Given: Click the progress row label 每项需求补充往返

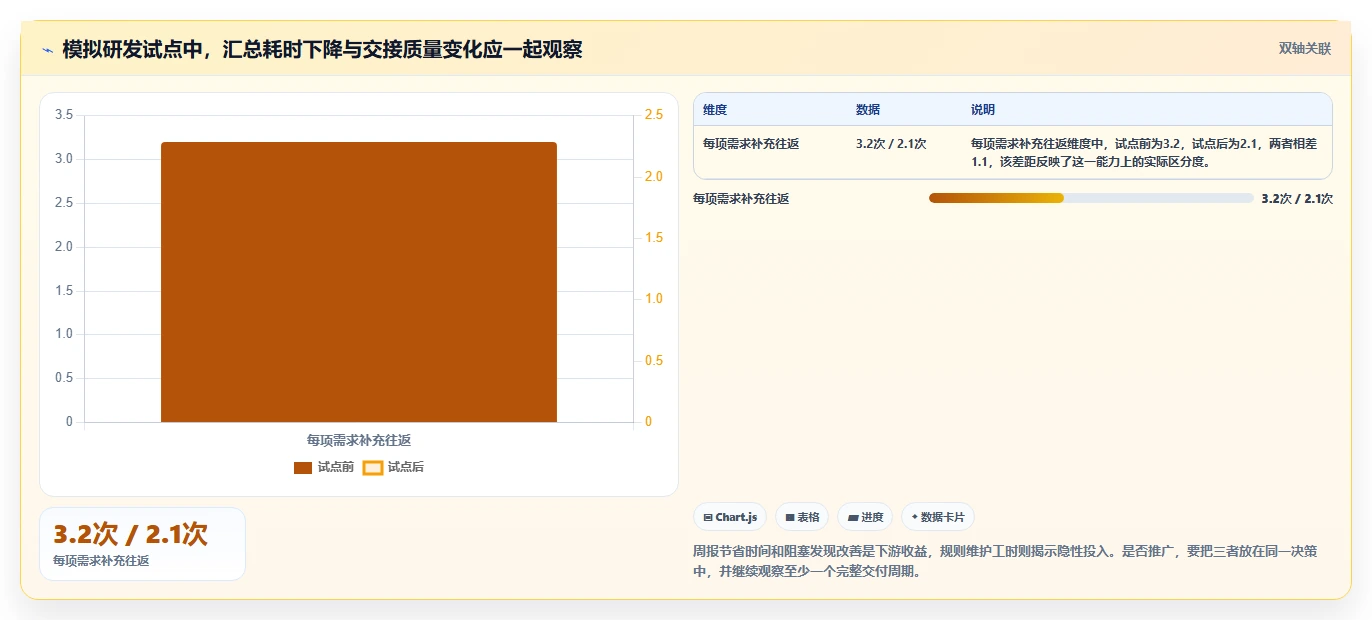Looking at the screenshot, I should (x=741, y=199).
